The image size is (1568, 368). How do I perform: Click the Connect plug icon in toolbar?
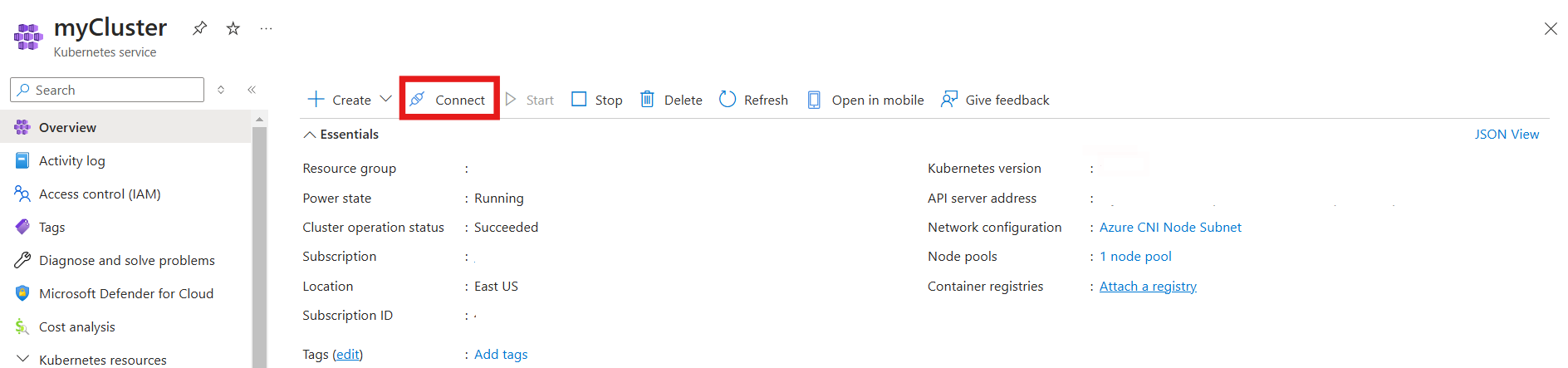tap(417, 100)
